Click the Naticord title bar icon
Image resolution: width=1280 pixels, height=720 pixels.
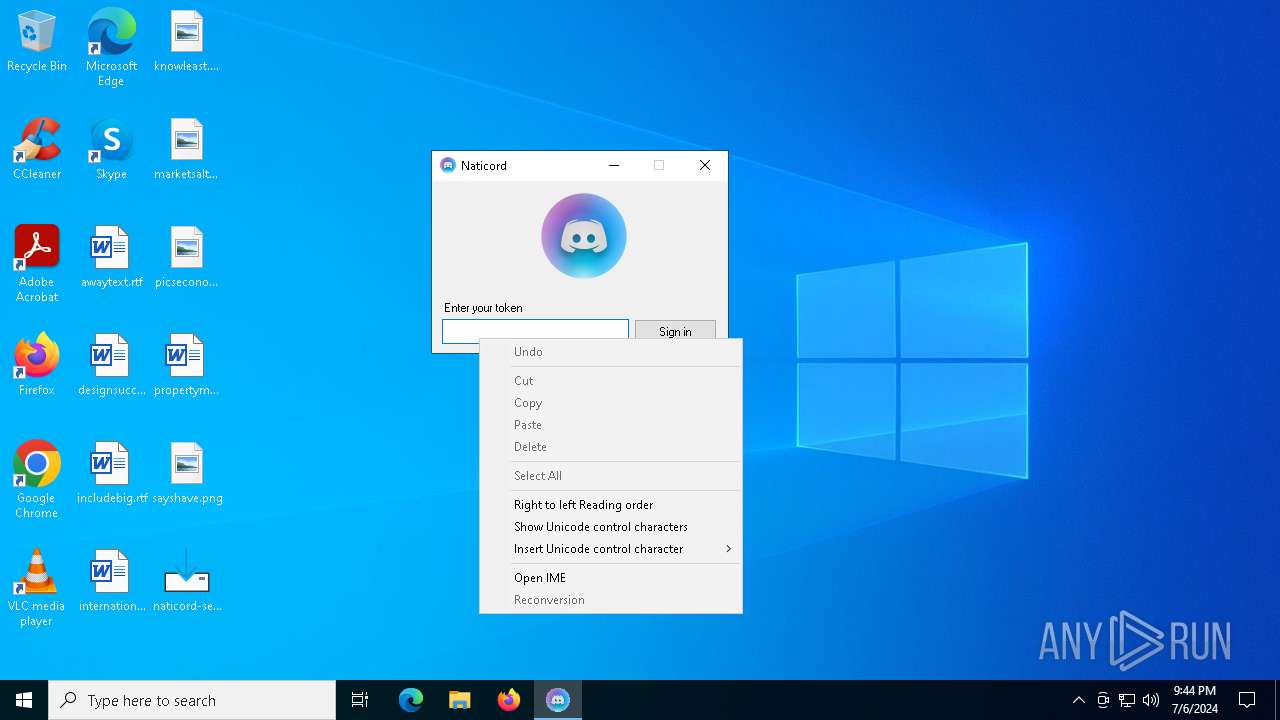click(448, 165)
